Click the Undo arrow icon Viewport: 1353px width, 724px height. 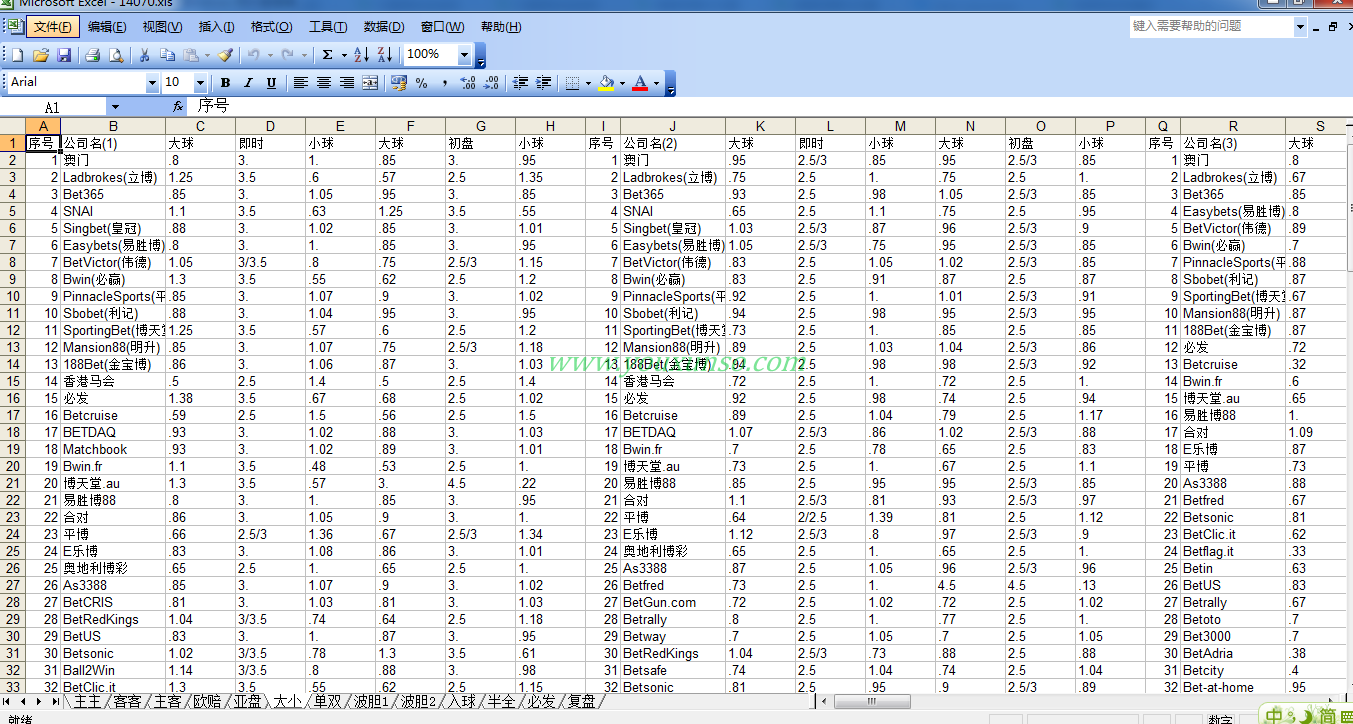pos(254,54)
